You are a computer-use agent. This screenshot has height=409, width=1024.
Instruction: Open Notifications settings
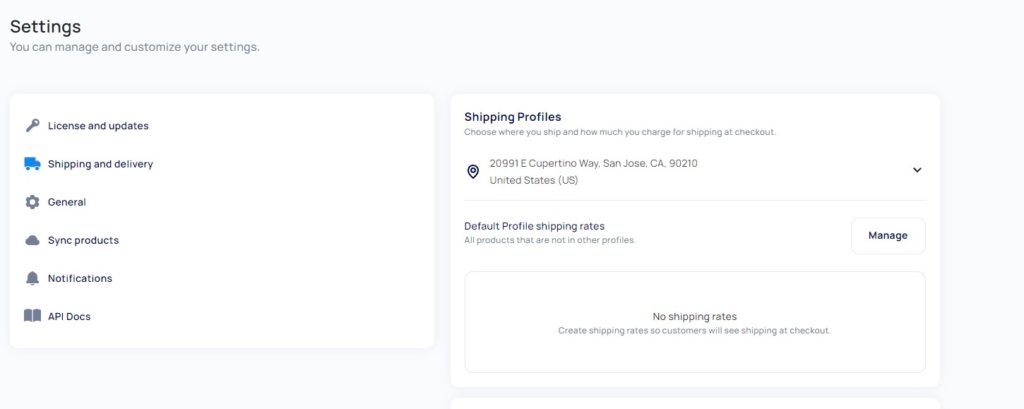click(80, 278)
